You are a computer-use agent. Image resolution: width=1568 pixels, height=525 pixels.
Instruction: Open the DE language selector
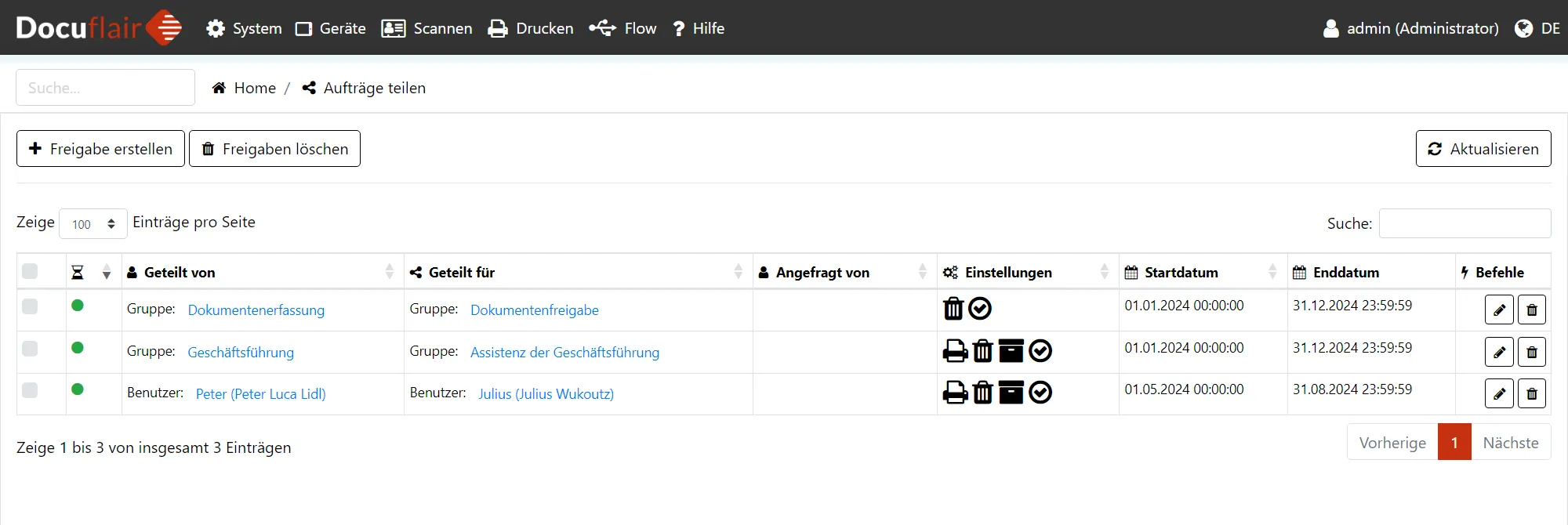[x=1537, y=28]
